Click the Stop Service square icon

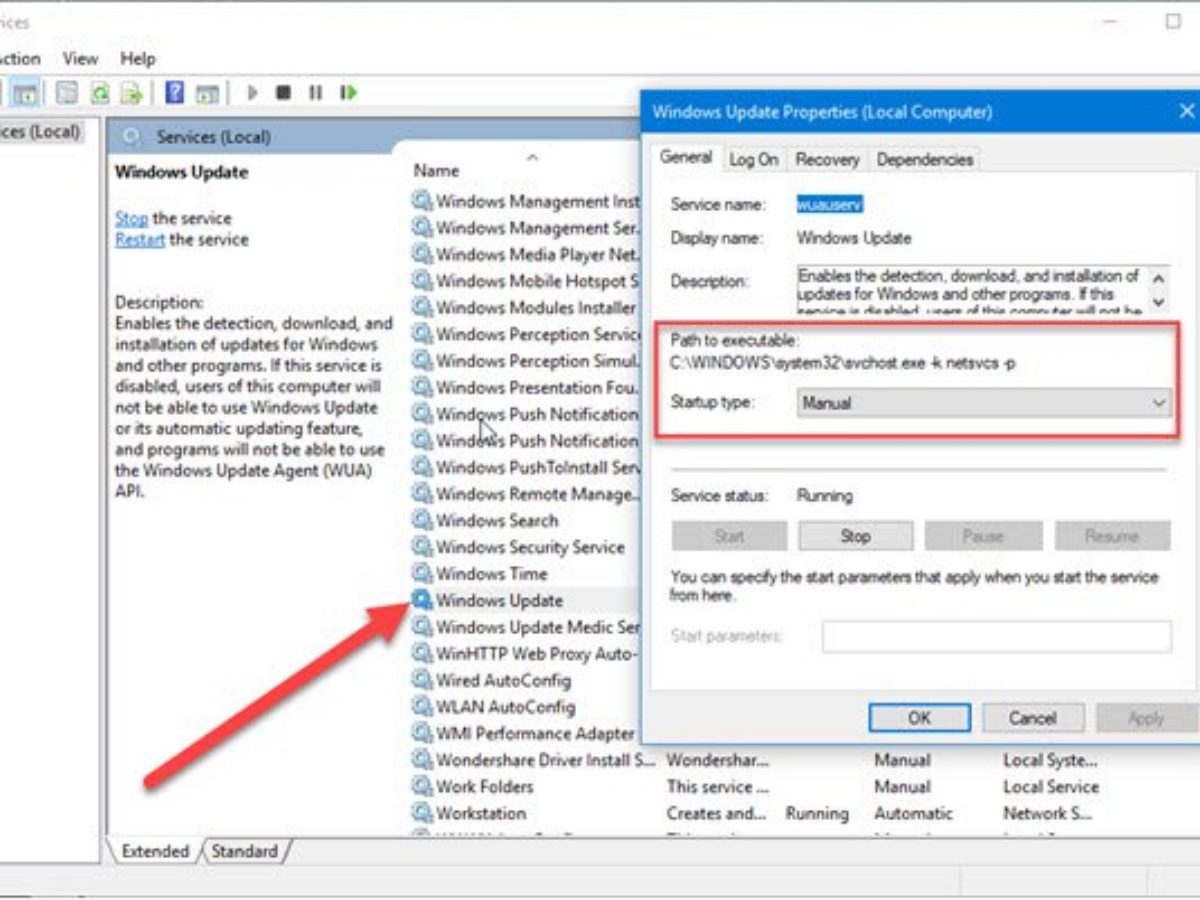pos(283,93)
